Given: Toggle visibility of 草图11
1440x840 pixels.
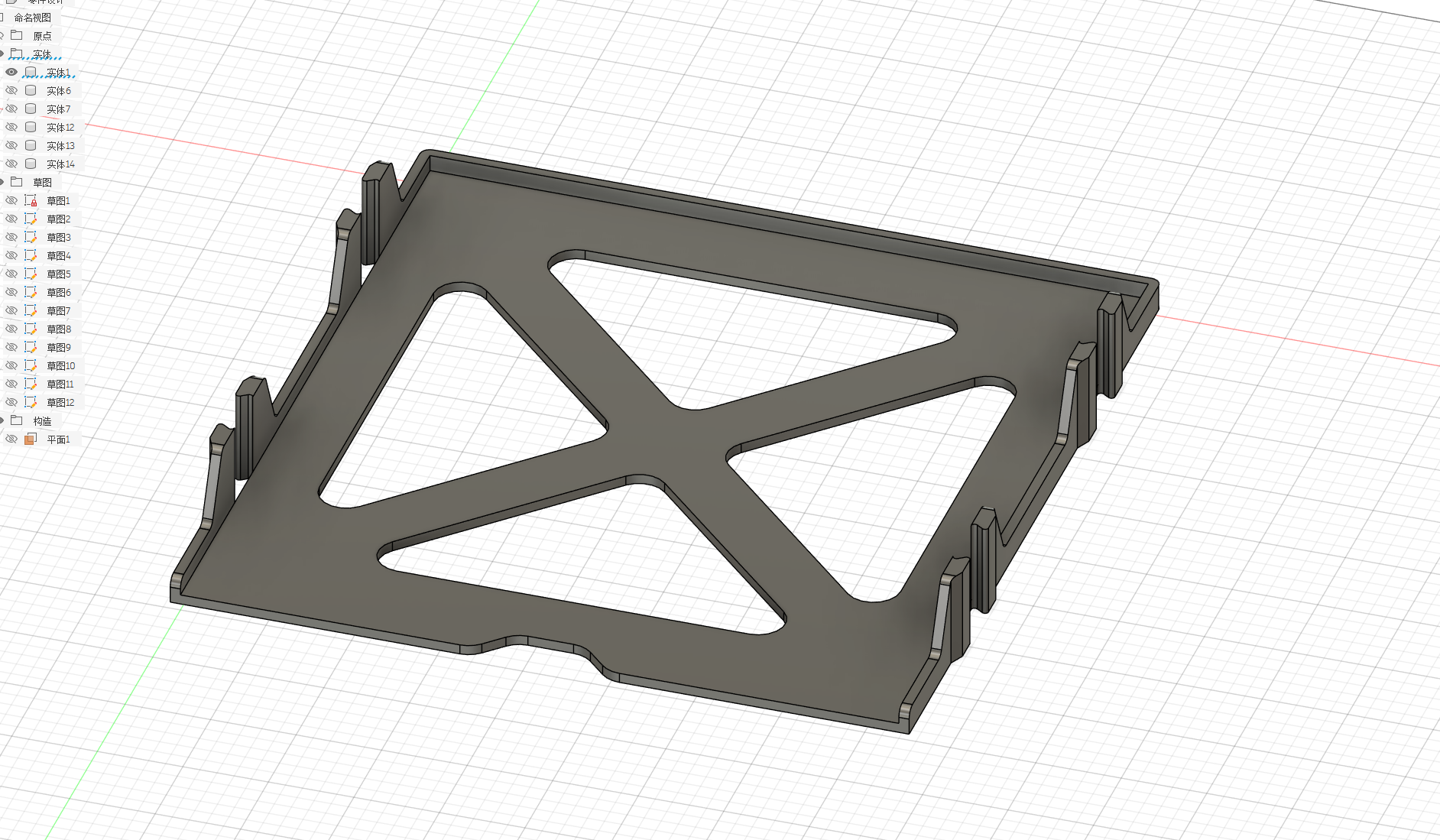Looking at the screenshot, I should pos(11,384).
